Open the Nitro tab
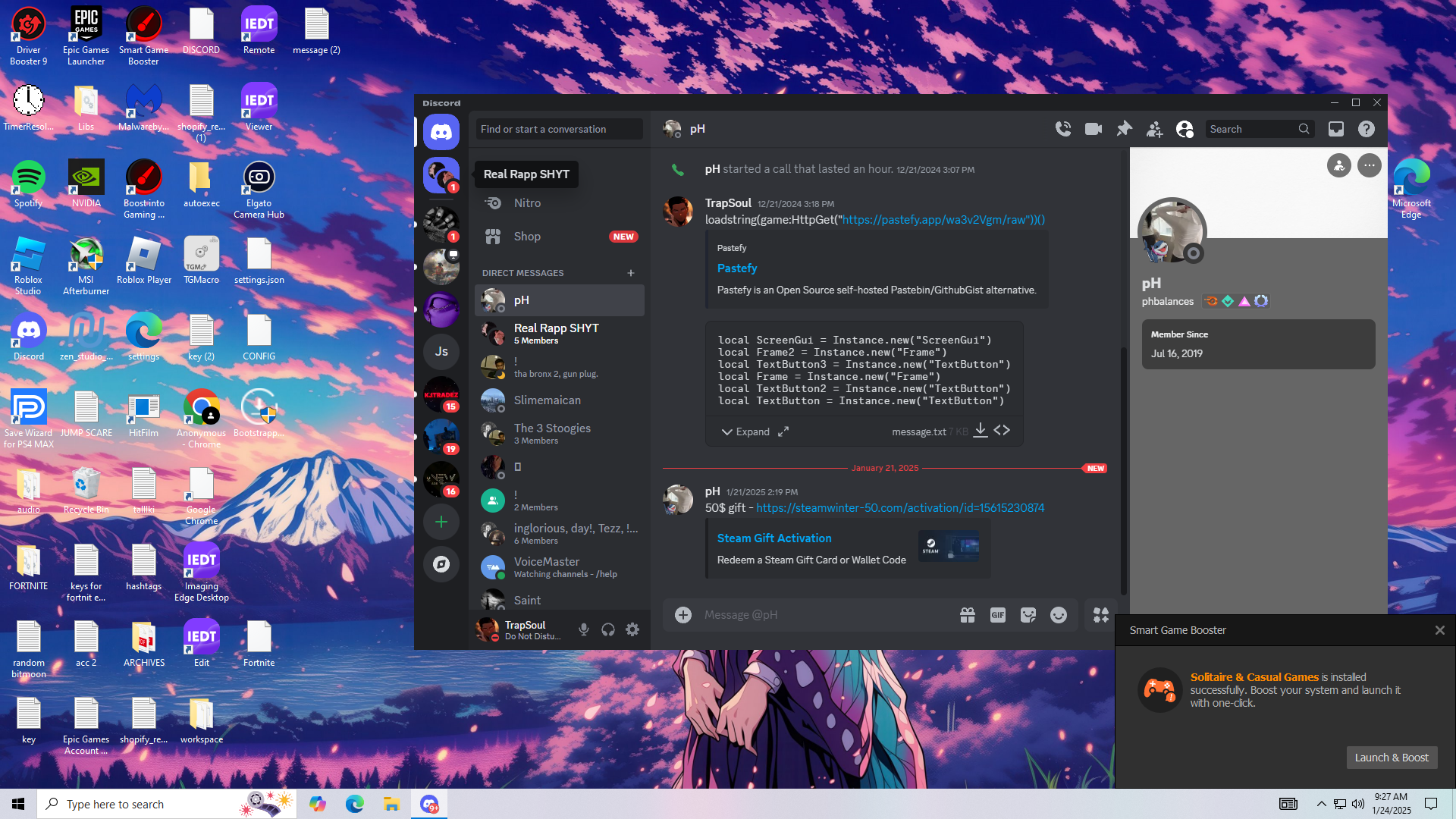The width and height of the screenshot is (1456, 819). [x=527, y=203]
